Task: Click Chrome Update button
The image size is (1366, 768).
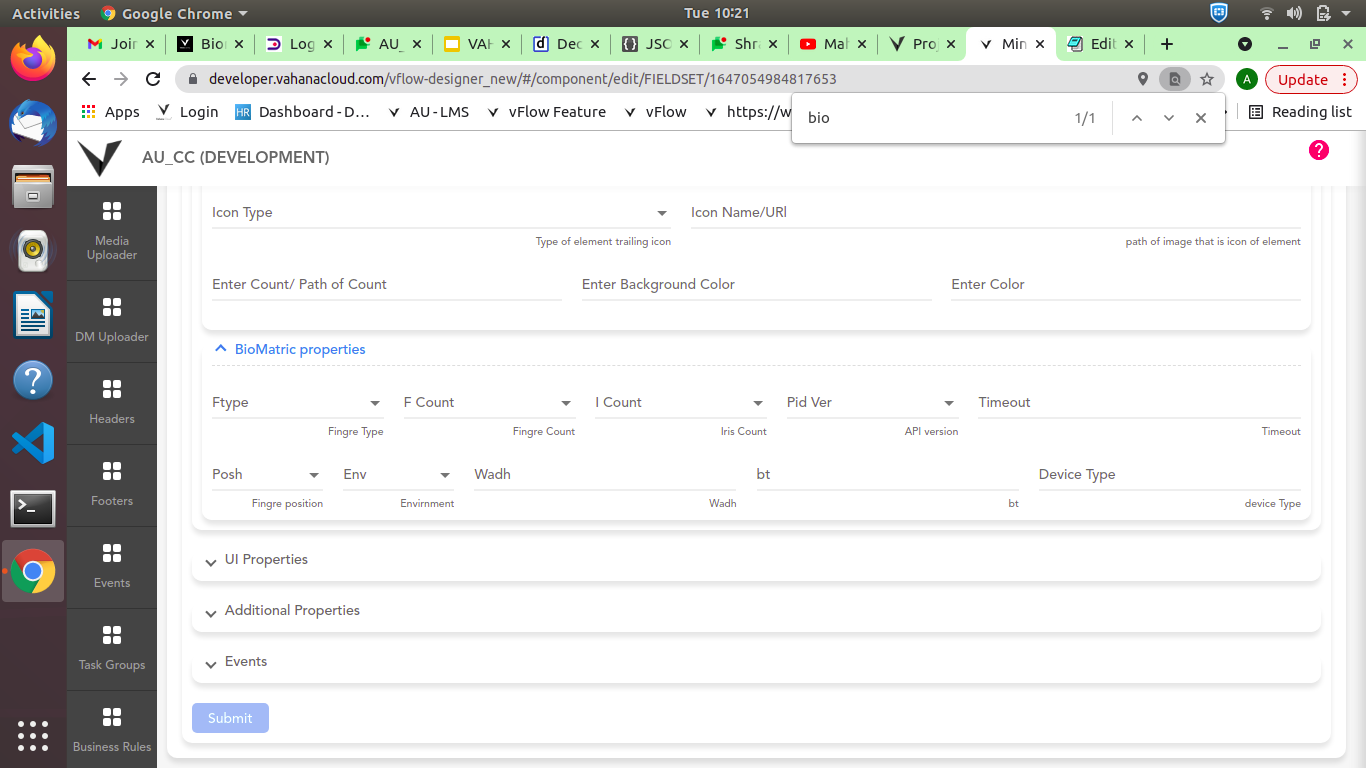Action: pos(1311,79)
